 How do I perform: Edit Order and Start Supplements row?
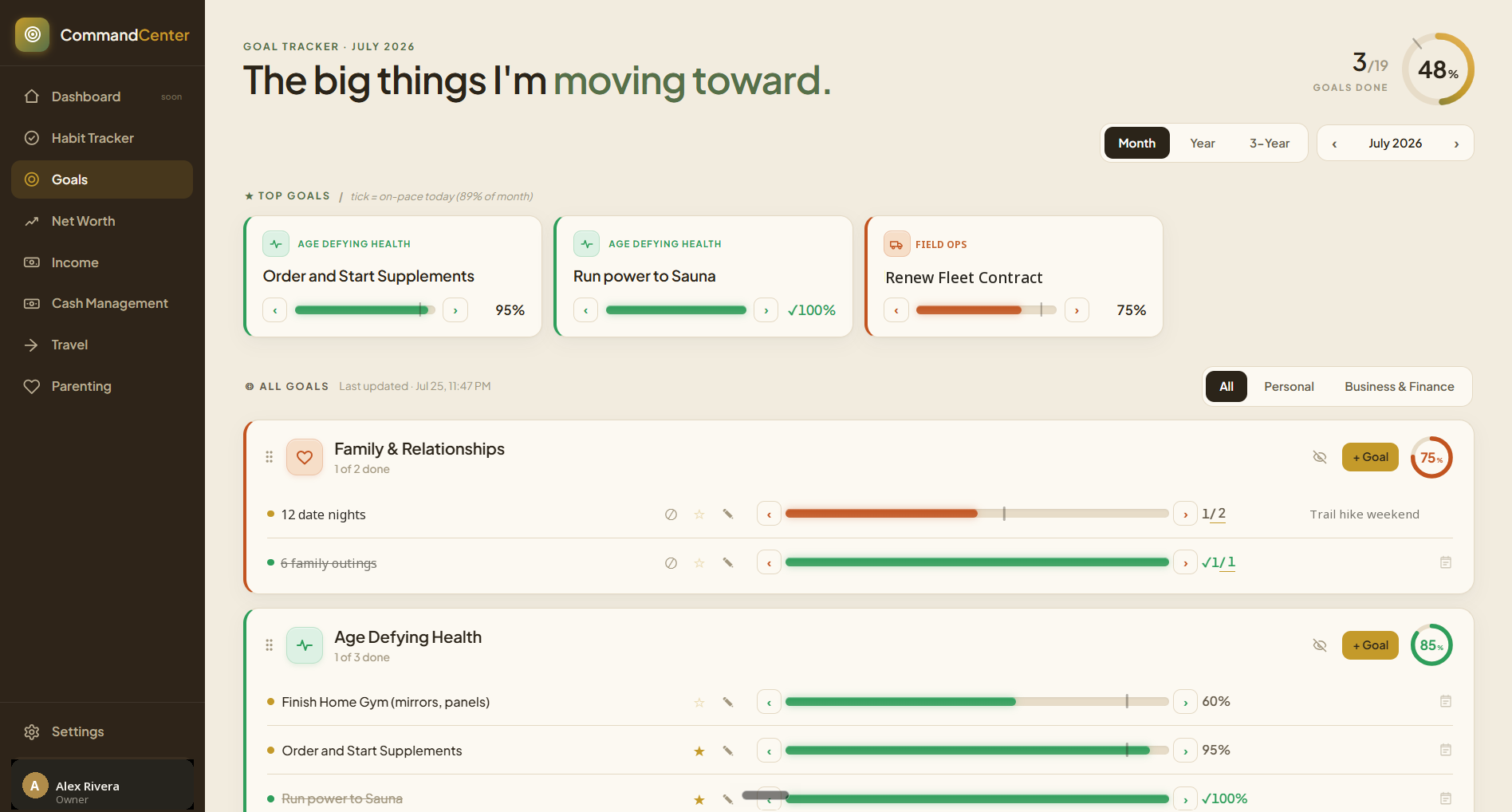pyautogui.click(x=728, y=751)
